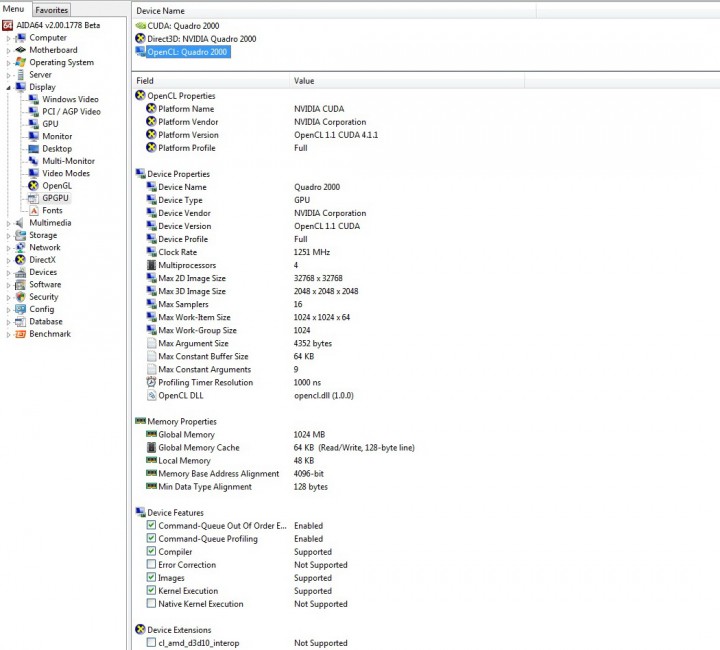
Task: Click the Video Modes icon
Action: point(34,173)
